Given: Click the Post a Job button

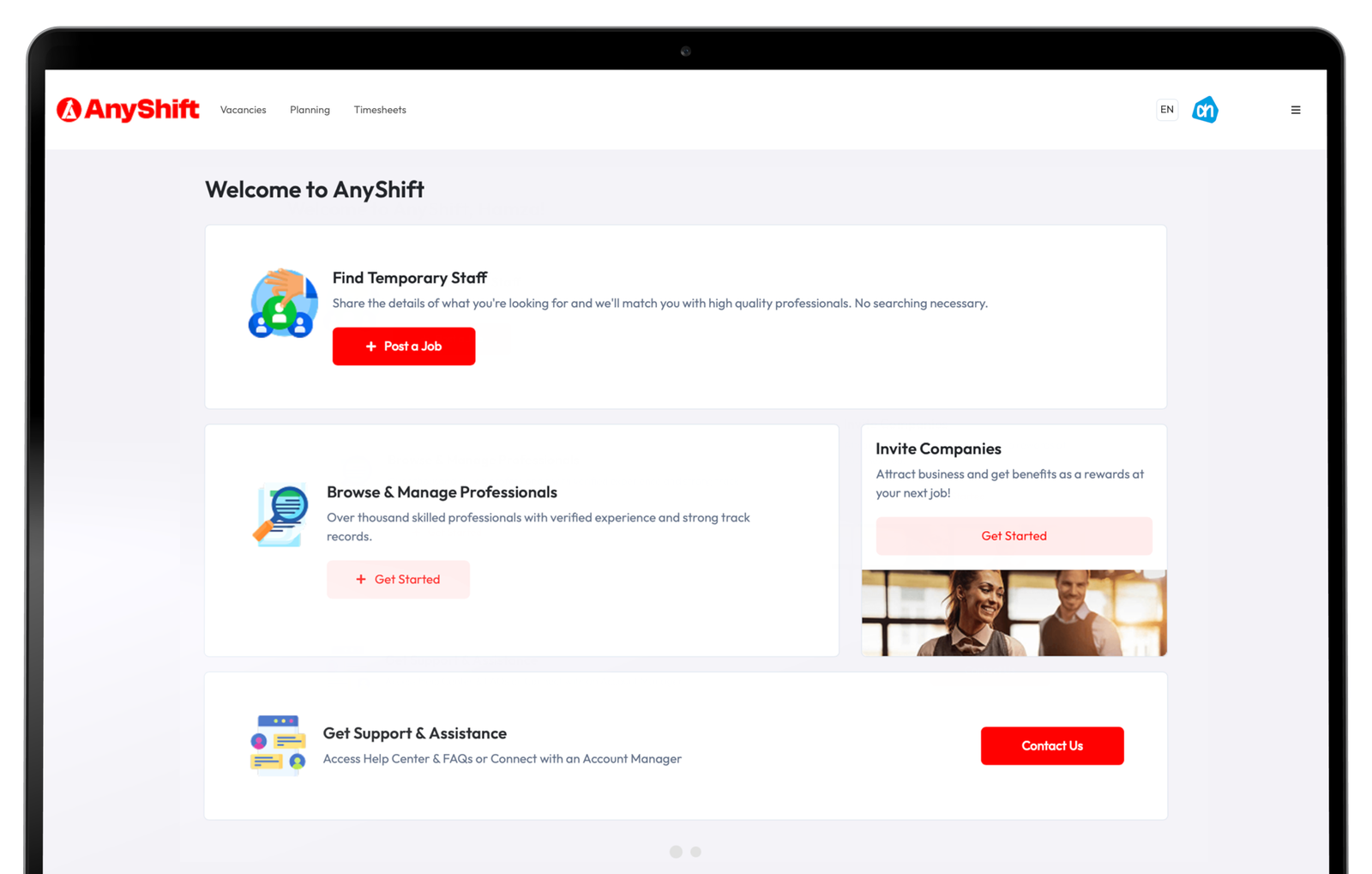Looking at the screenshot, I should click(x=404, y=346).
